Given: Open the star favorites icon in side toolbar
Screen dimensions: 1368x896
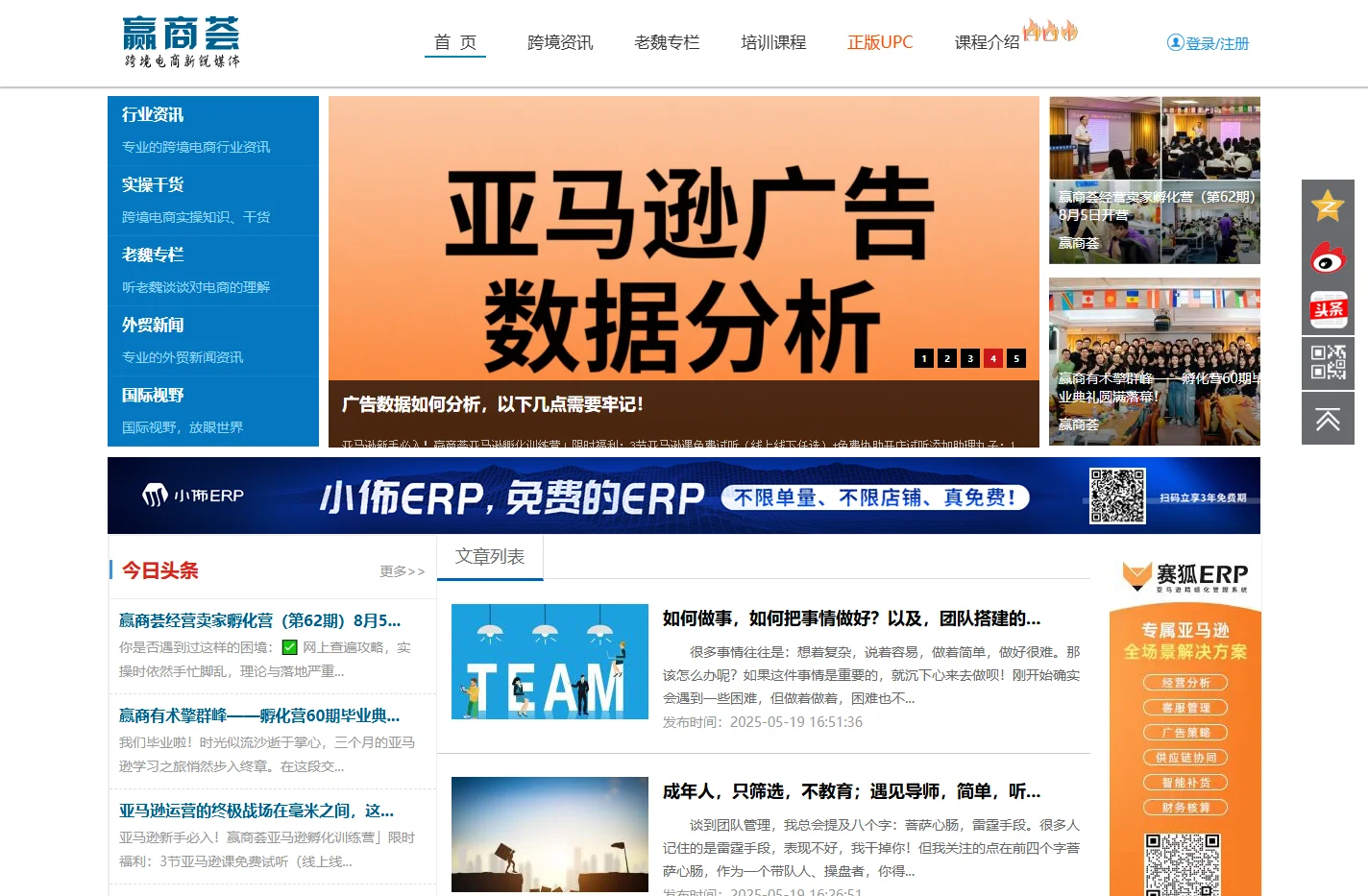Looking at the screenshot, I should point(1328,206).
